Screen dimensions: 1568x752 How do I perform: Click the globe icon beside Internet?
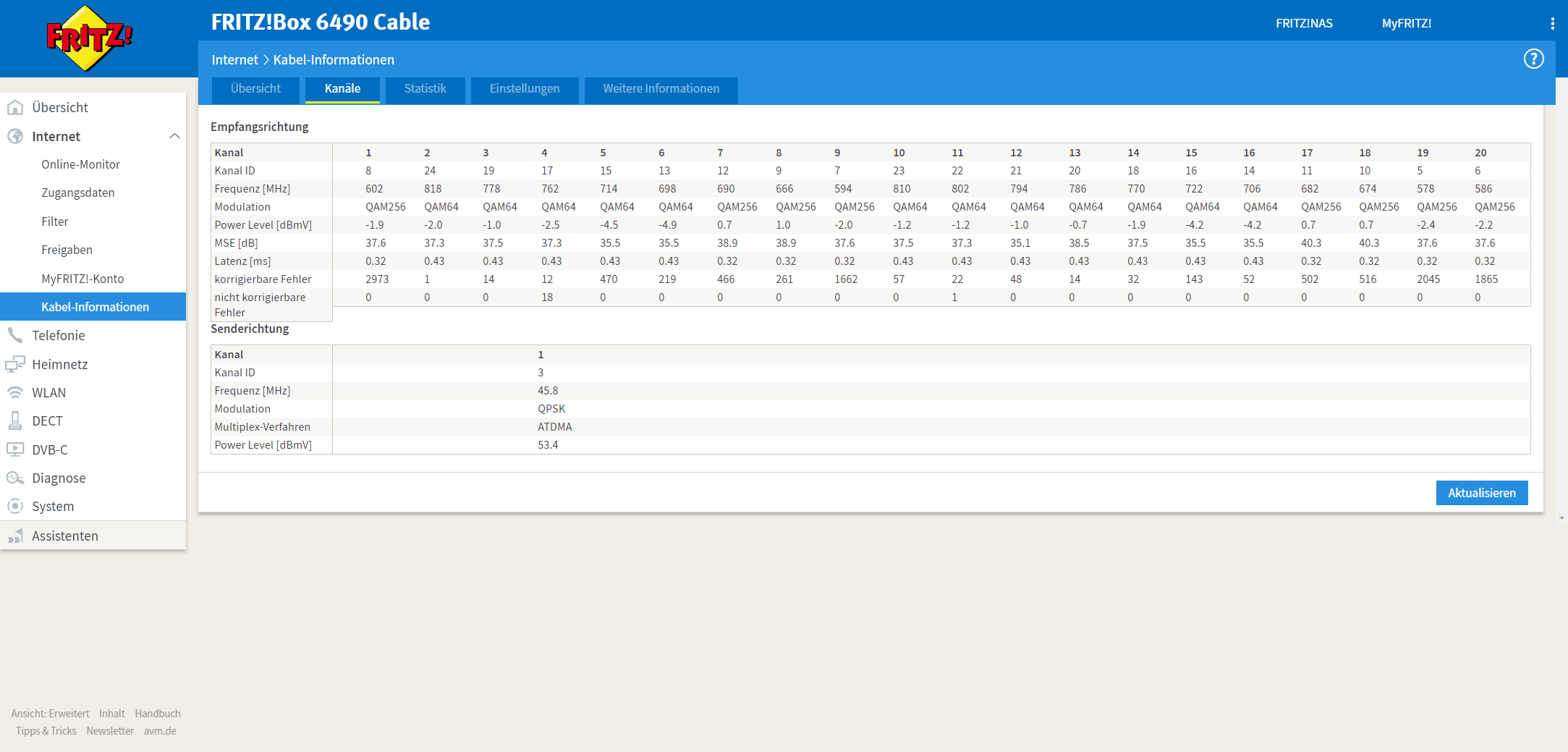[15, 136]
